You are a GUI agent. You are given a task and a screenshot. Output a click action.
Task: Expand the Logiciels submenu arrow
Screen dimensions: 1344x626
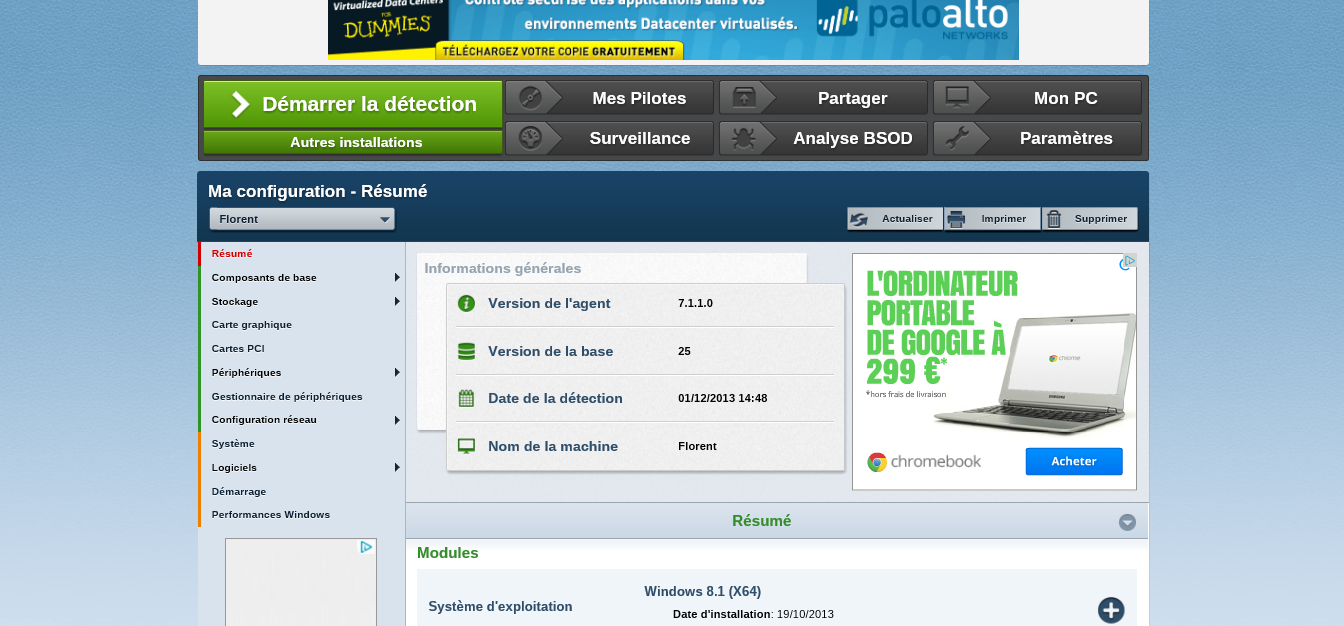pos(397,467)
